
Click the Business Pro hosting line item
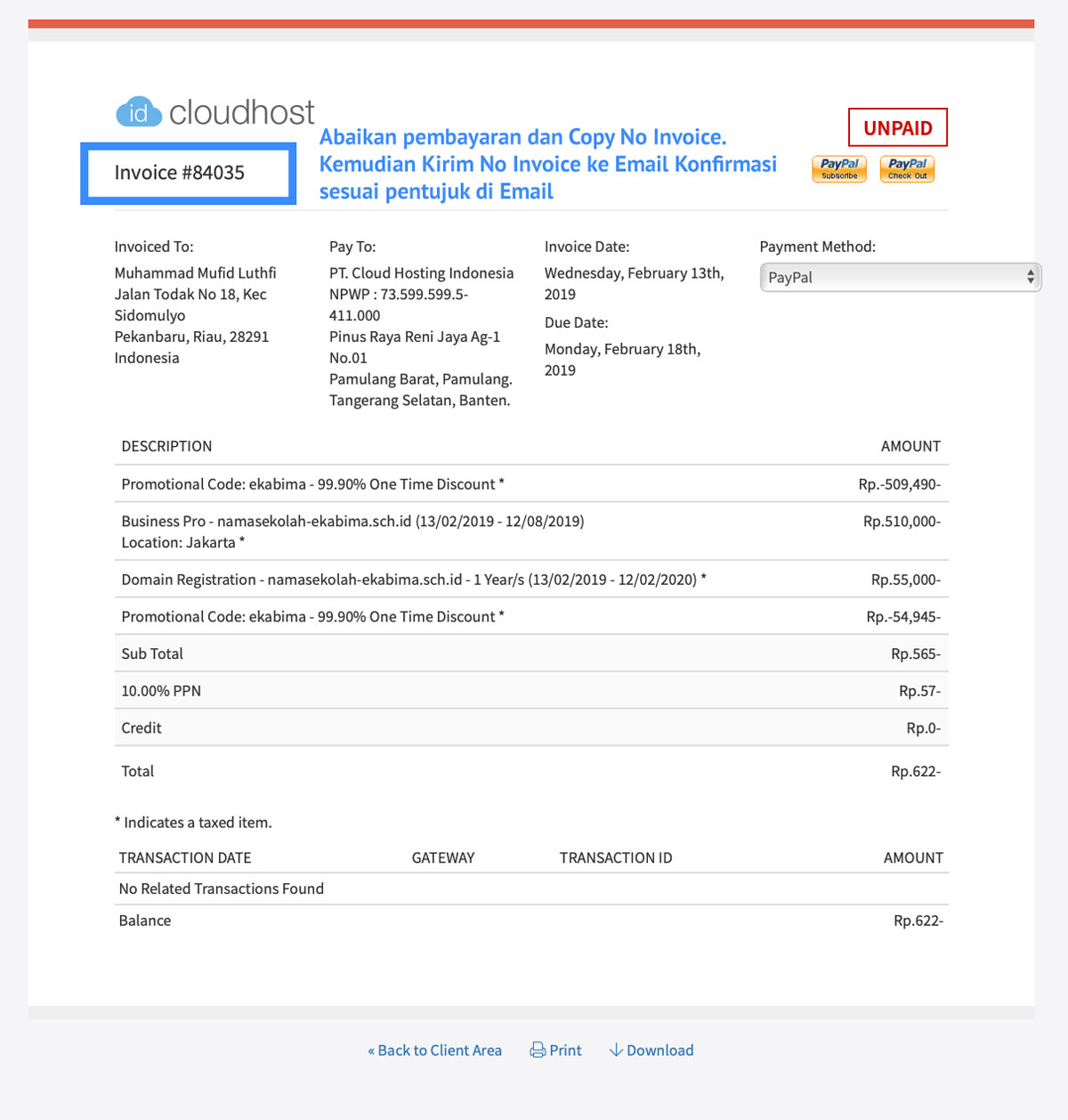352,522
